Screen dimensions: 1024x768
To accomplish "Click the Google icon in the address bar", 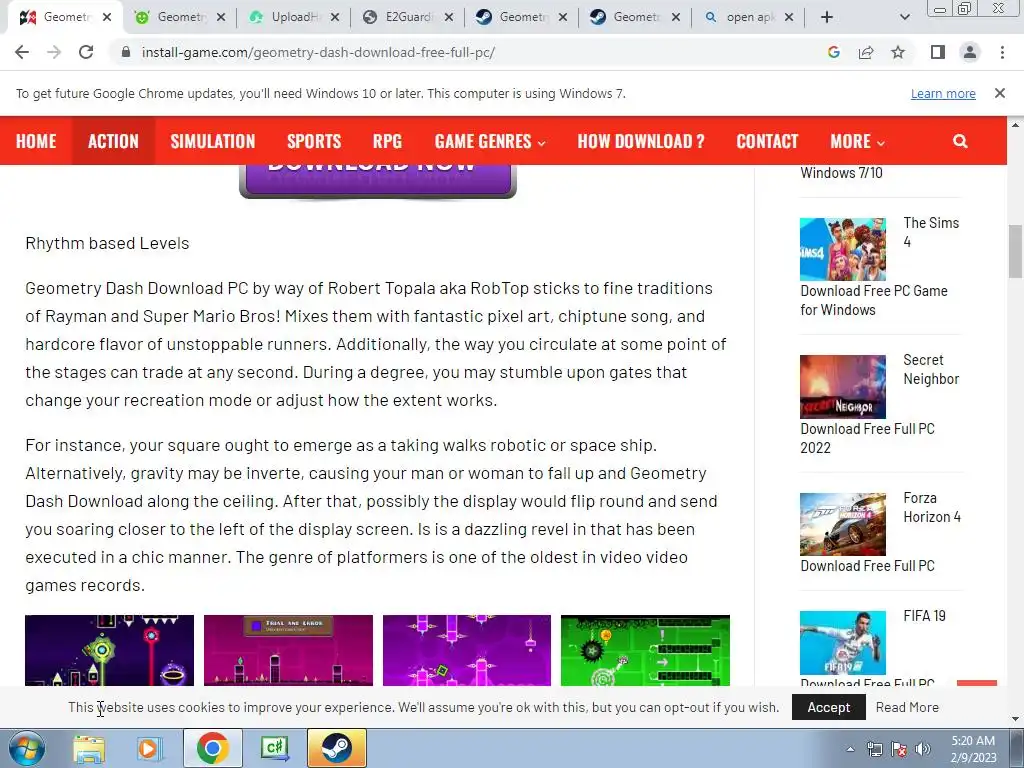I will [x=833, y=52].
